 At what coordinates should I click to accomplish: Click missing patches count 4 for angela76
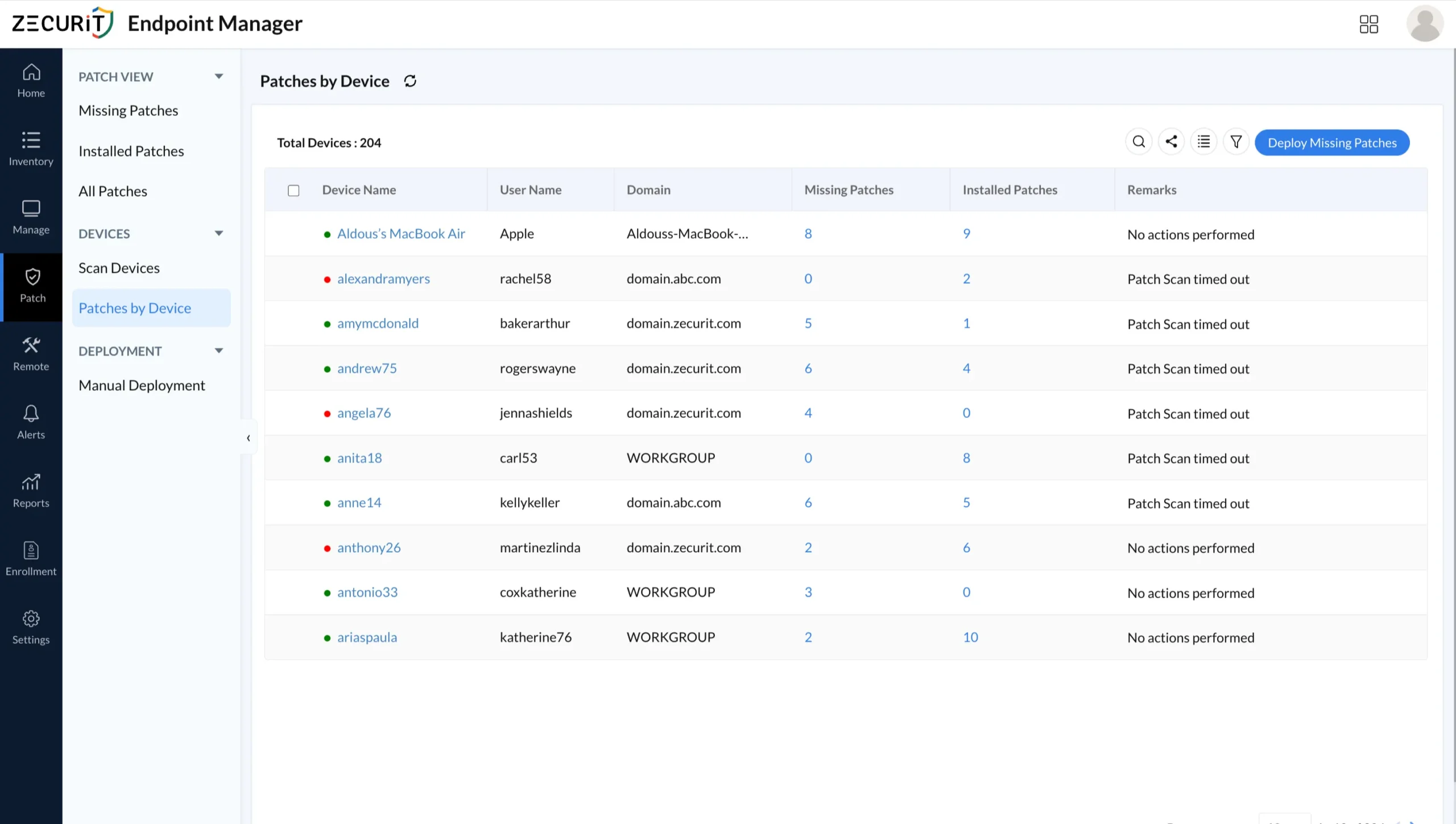click(x=808, y=413)
